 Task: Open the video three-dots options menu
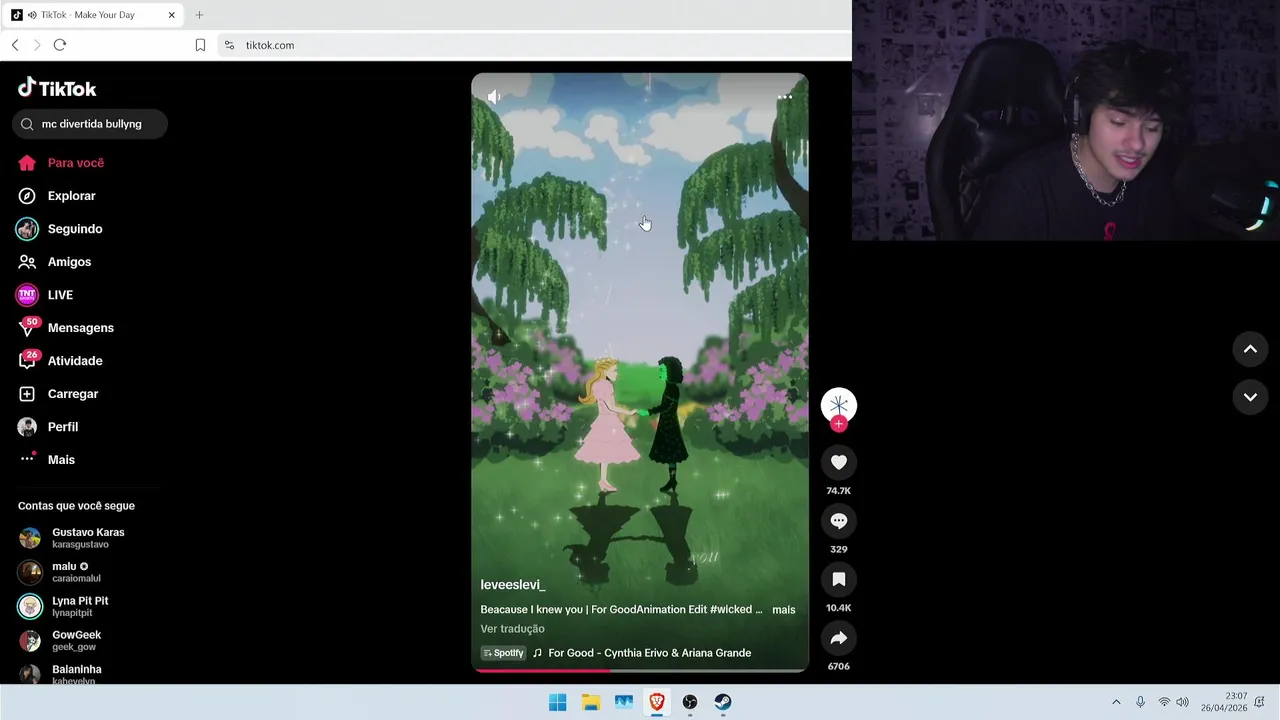tap(785, 97)
